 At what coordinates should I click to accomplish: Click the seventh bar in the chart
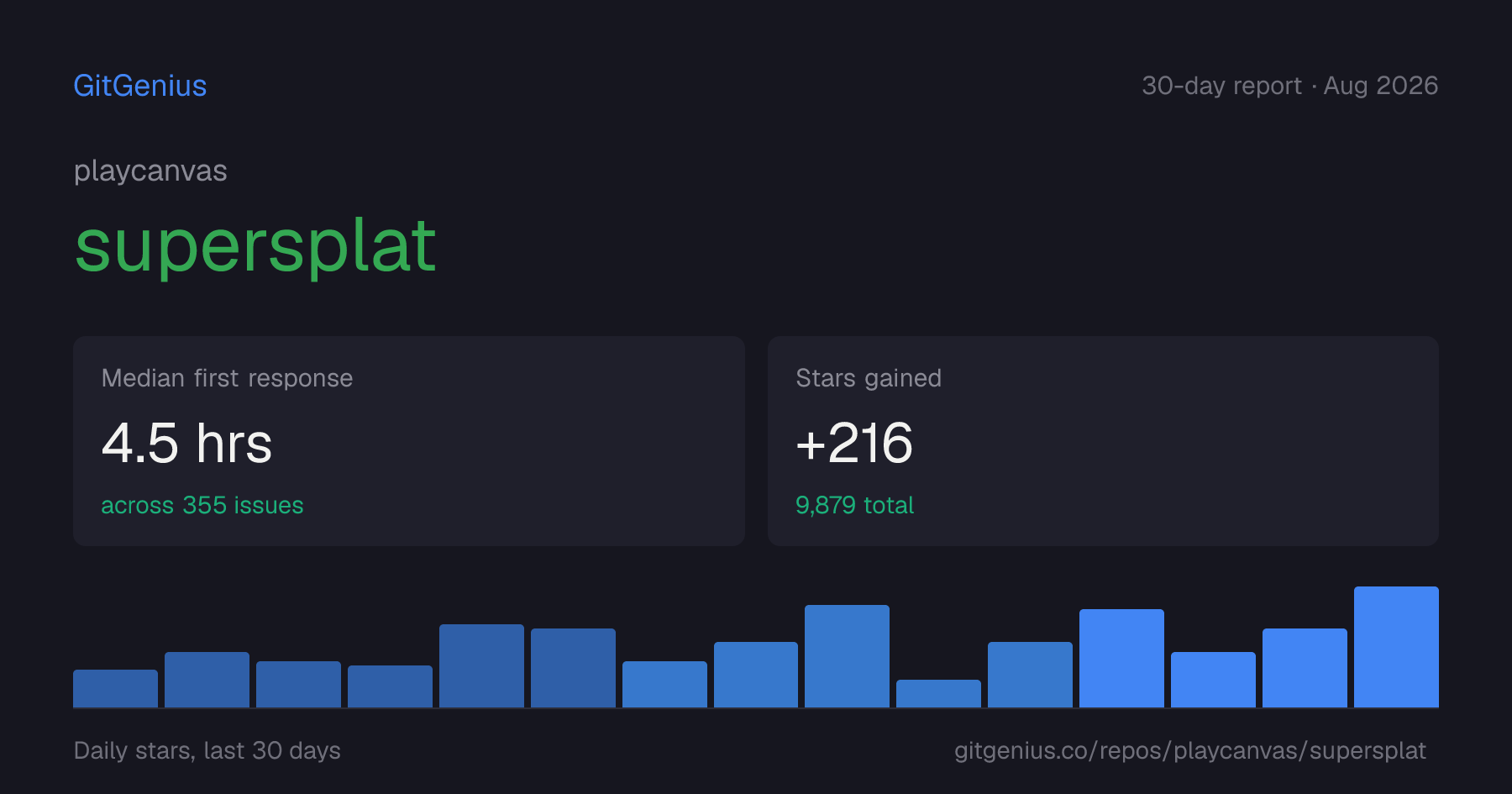tap(664, 684)
